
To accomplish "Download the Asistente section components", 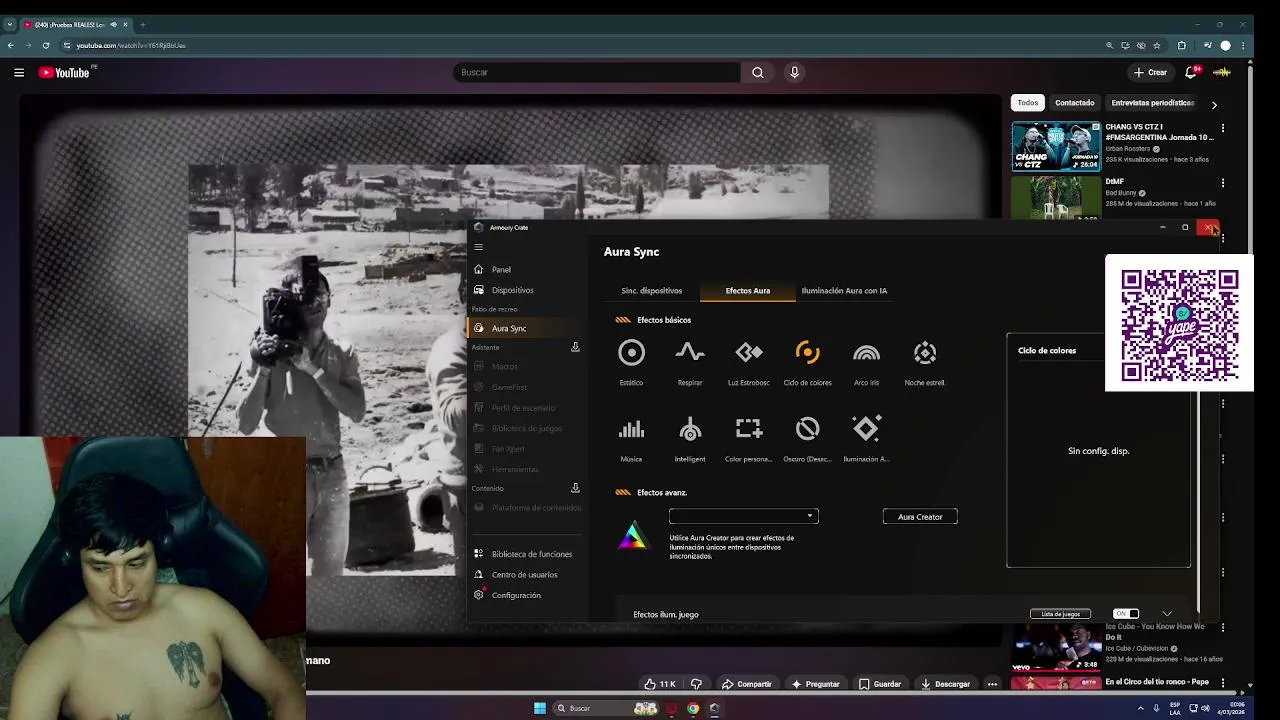I will point(575,347).
